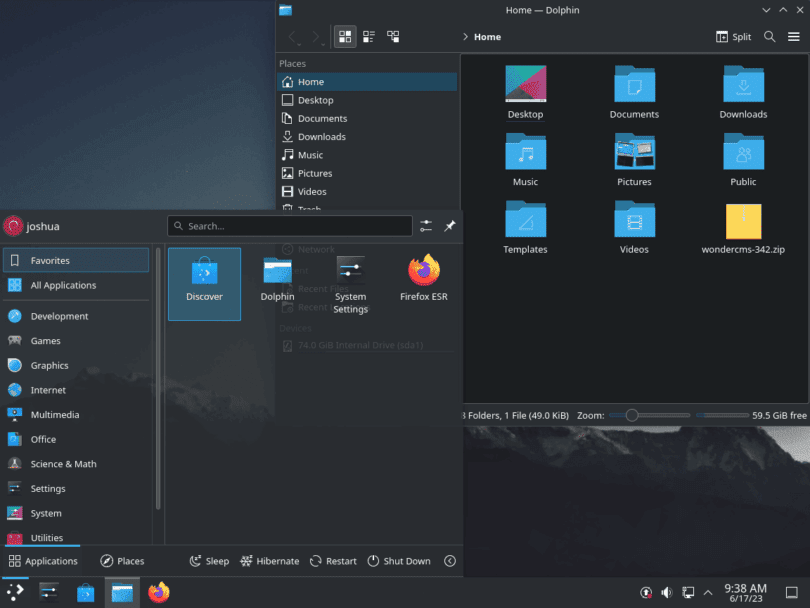Open Dolphin's search bar via magnifier icon
The width and height of the screenshot is (810, 608).
tap(770, 36)
